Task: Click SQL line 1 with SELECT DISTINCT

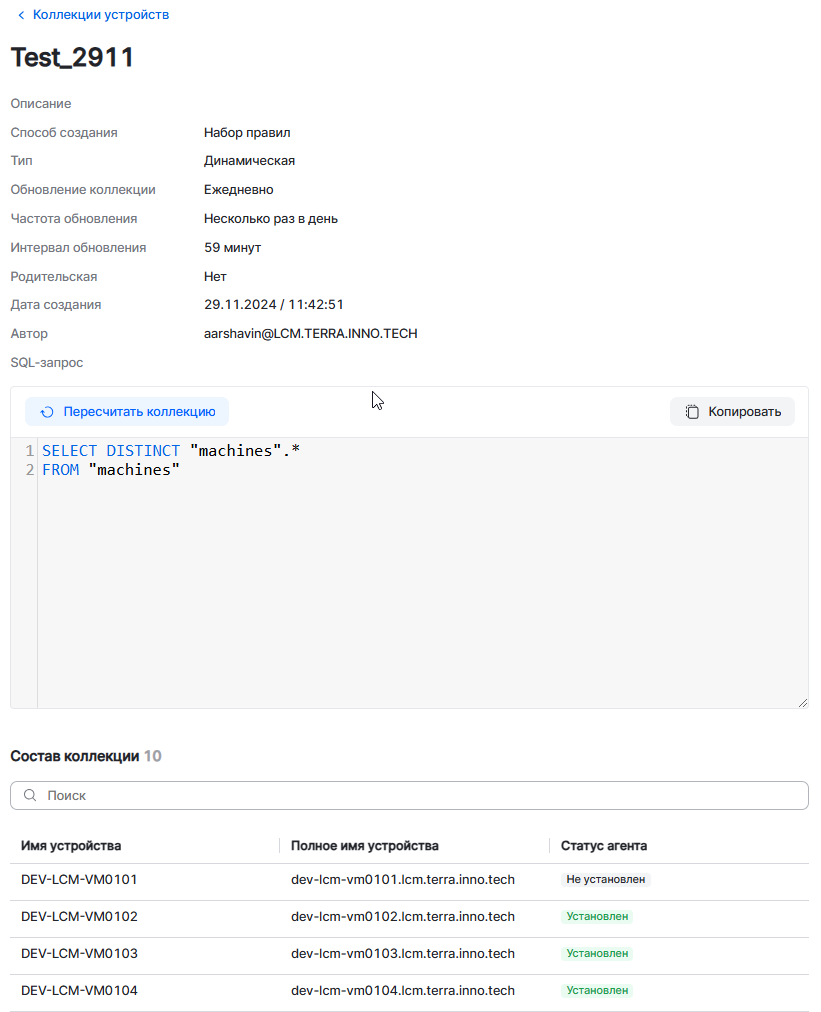Action: tap(170, 451)
